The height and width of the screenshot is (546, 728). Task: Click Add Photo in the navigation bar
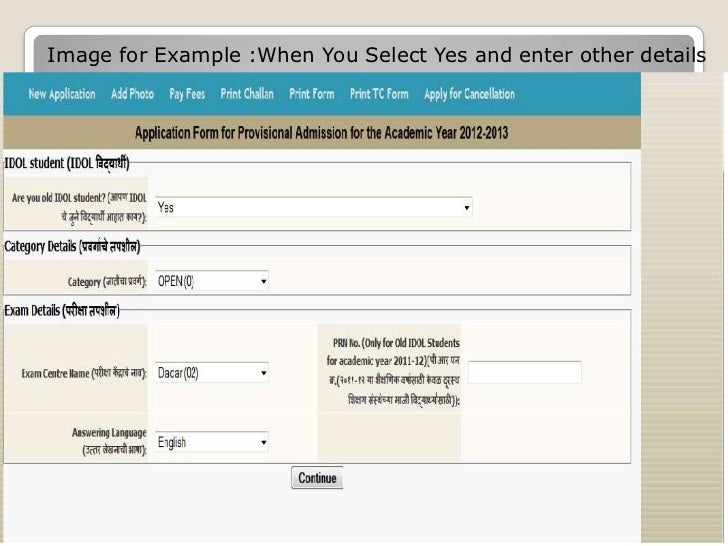click(x=132, y=94)
